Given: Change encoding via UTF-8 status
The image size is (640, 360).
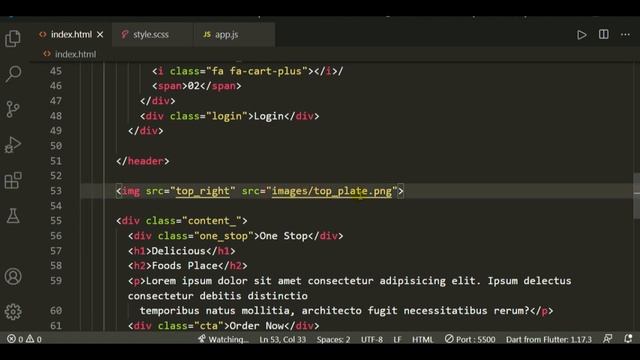Looking at the screenshot, I should coord(371,339).
